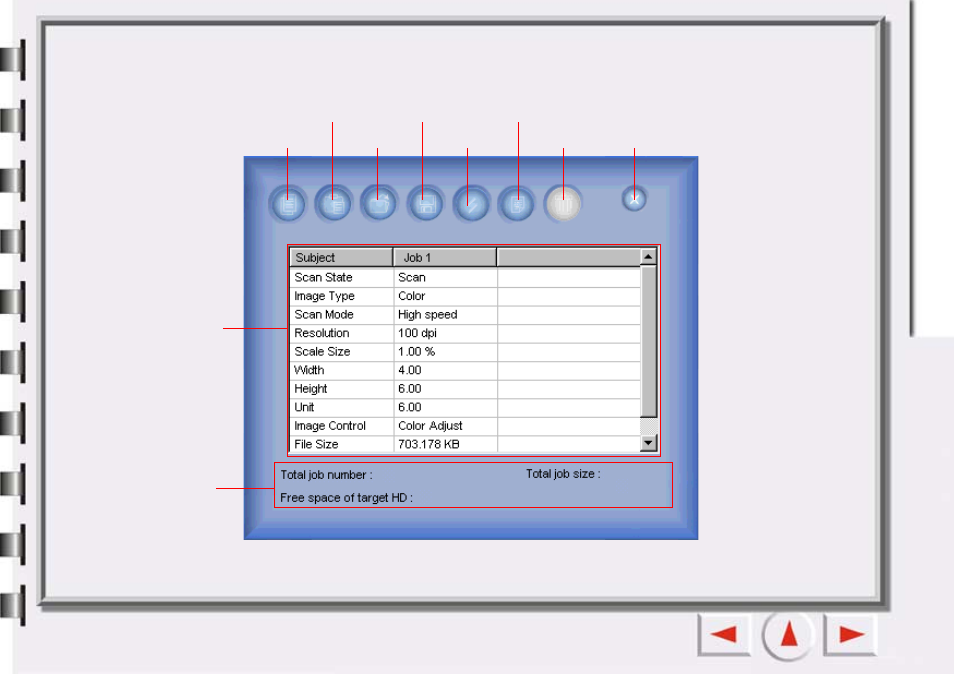
Task: Go to next page with right arrow
Action: (x=850, y=634)
